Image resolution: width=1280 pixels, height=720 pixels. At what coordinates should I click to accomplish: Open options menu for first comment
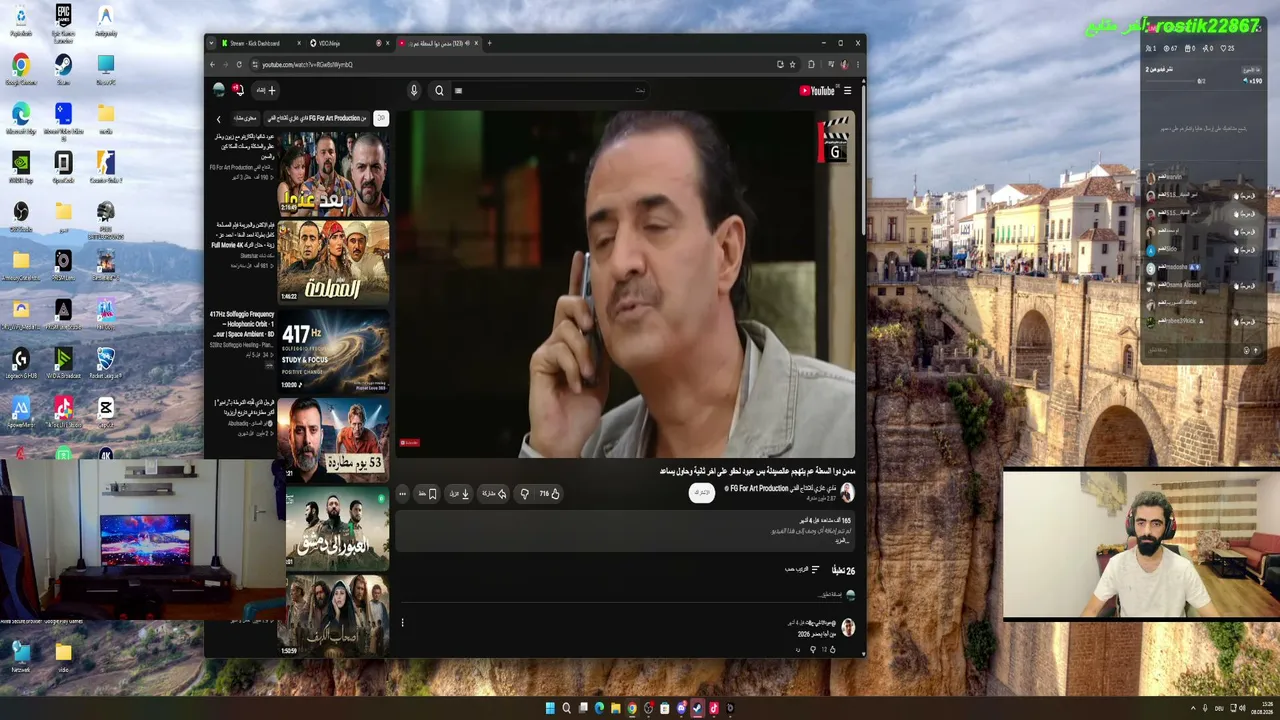pyautogui.click(x=402, y=623)
